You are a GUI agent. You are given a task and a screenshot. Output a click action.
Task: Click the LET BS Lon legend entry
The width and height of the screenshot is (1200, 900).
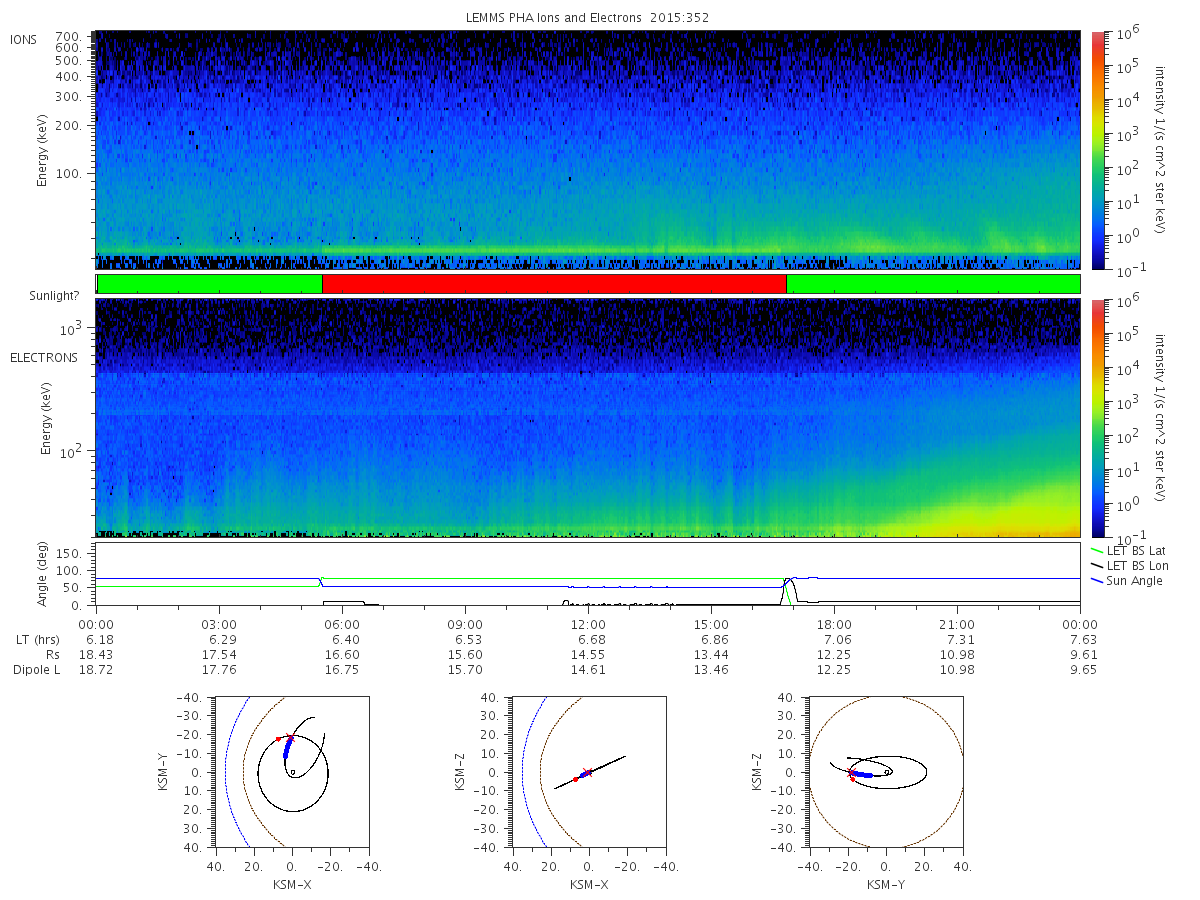pyautogui.click(x=1128, y=566)
